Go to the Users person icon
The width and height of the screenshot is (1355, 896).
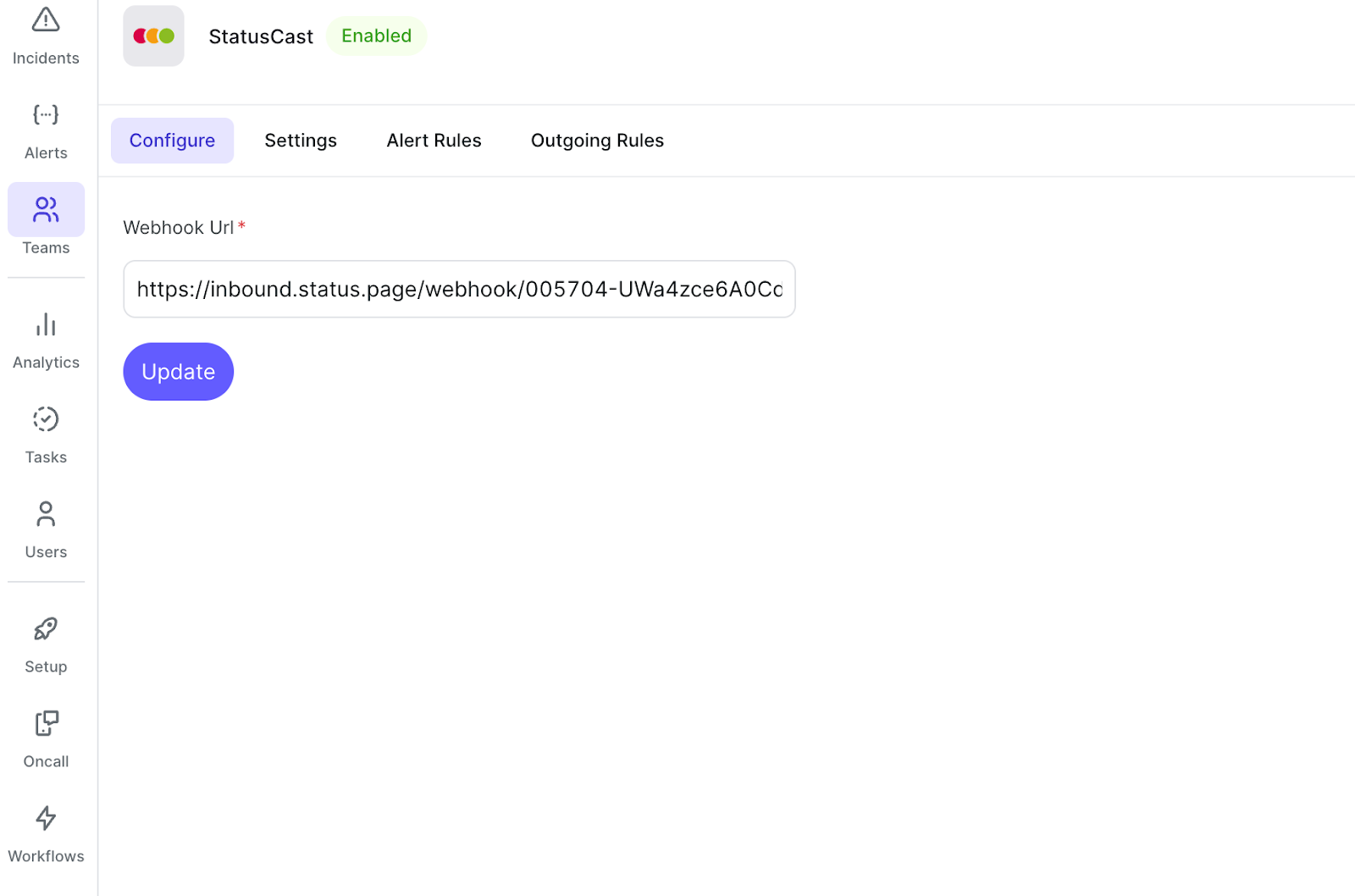tap(46, 514)
